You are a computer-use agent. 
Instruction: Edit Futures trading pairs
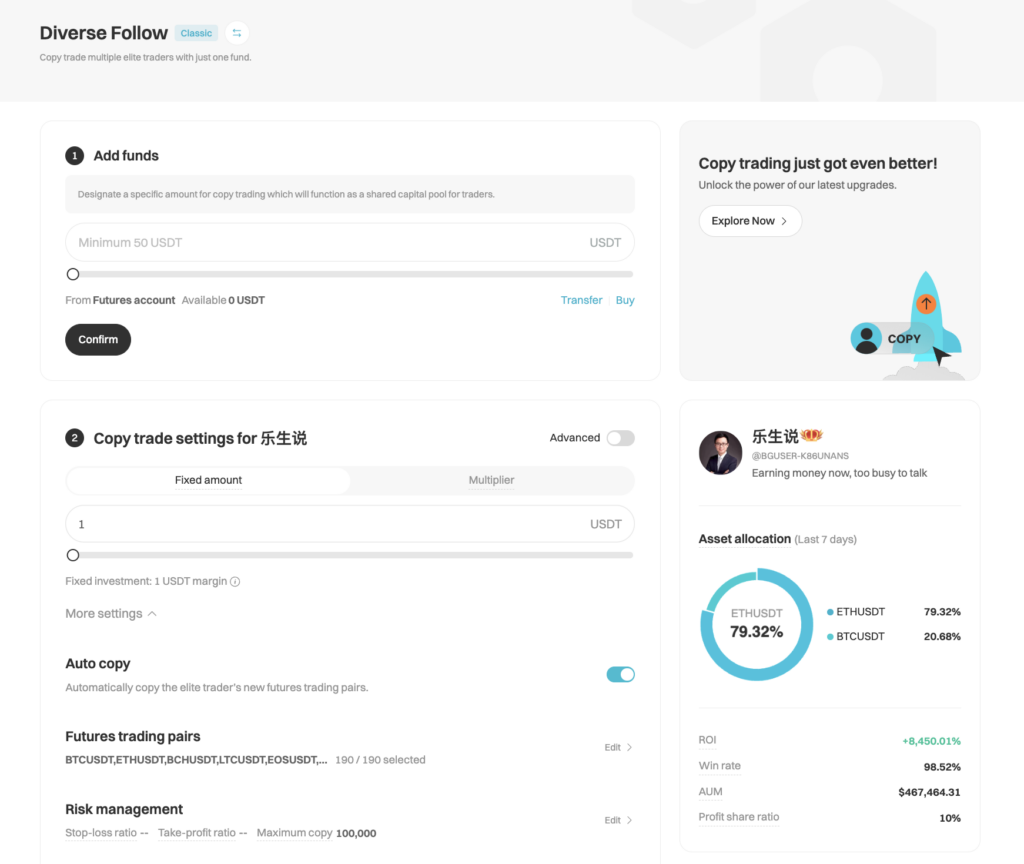(x=618, y=747)
